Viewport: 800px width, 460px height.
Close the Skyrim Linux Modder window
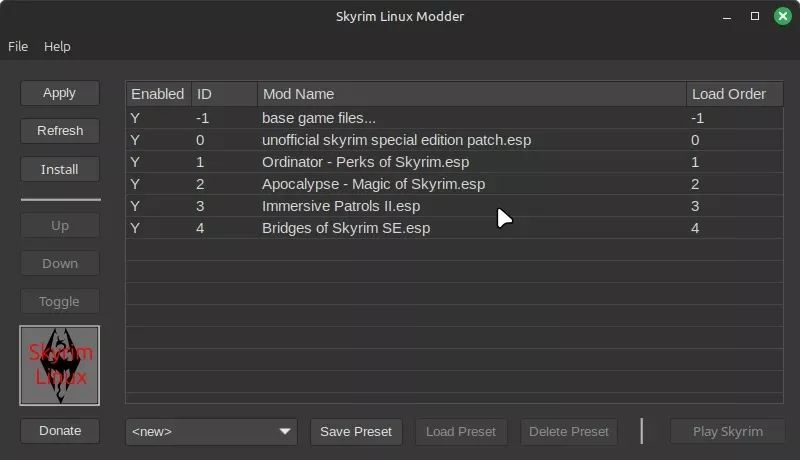pos(783,16)
